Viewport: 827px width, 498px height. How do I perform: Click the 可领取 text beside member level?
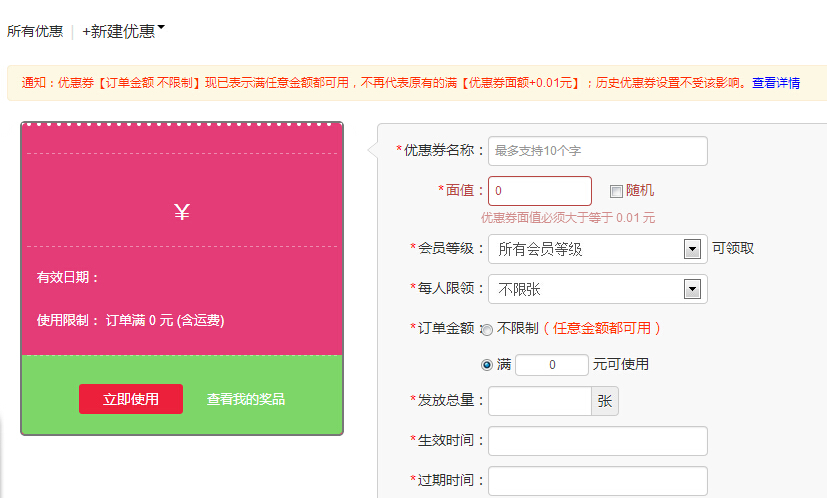click(733, 248)
